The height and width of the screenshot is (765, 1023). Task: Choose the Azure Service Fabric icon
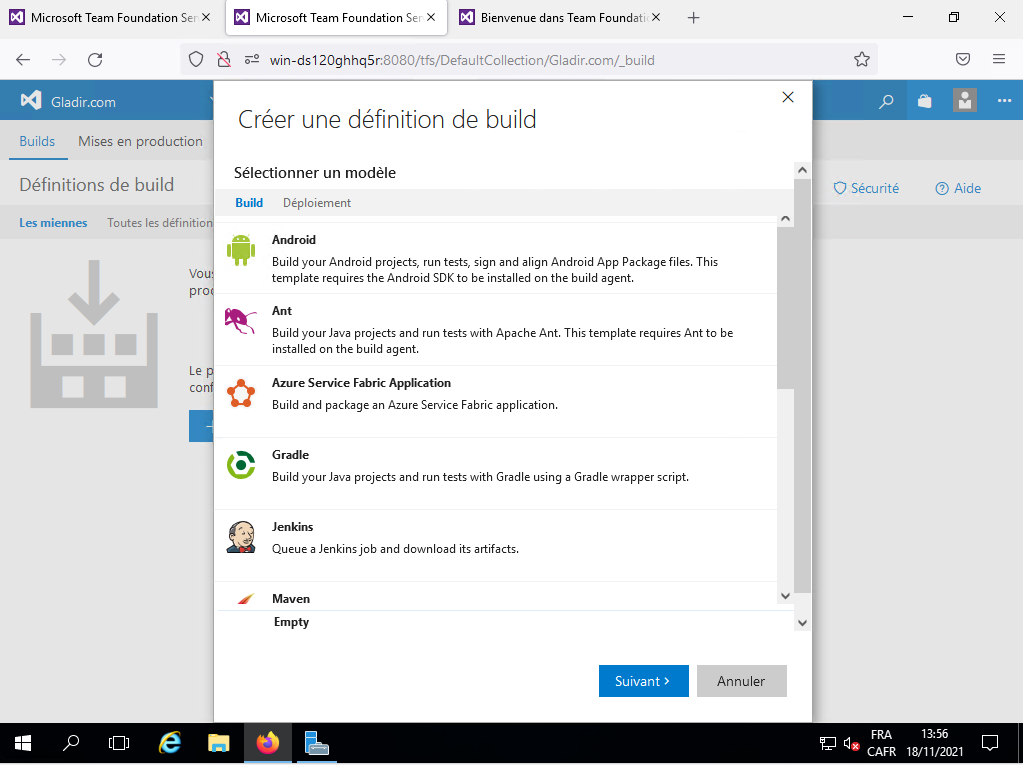click(x=241, y=393)
